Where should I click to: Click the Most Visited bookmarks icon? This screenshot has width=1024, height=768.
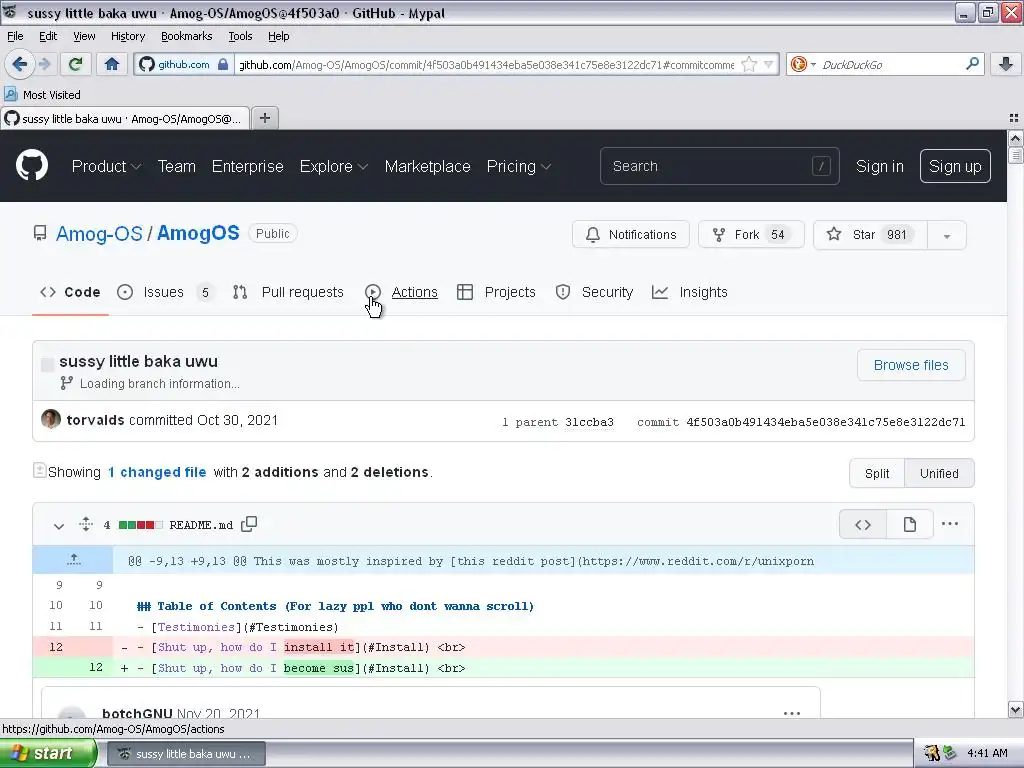[x=10, y=94]
